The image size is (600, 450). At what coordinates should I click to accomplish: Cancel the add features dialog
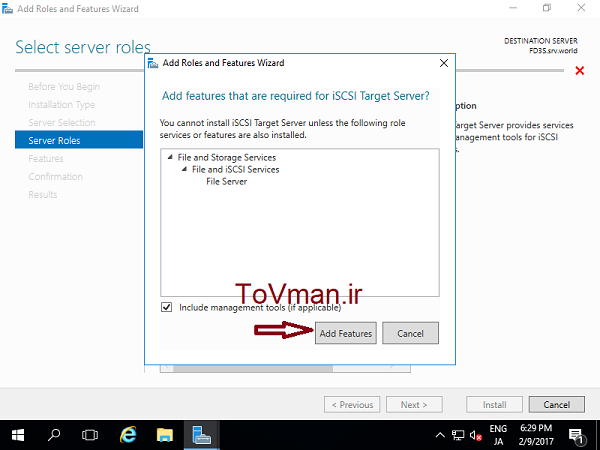[410, 333]
